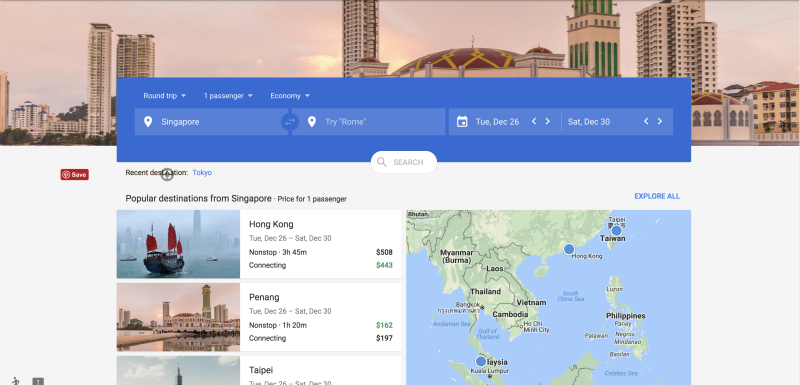Click the Taipei tower thumbnail
The height and width of the screenshot is (385, 800).
pos(178,370)
